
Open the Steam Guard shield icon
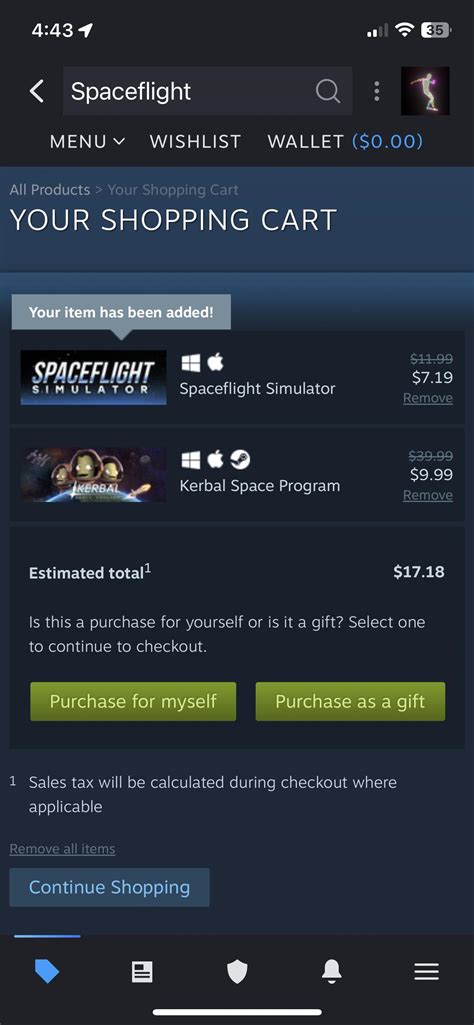point(237,973)
